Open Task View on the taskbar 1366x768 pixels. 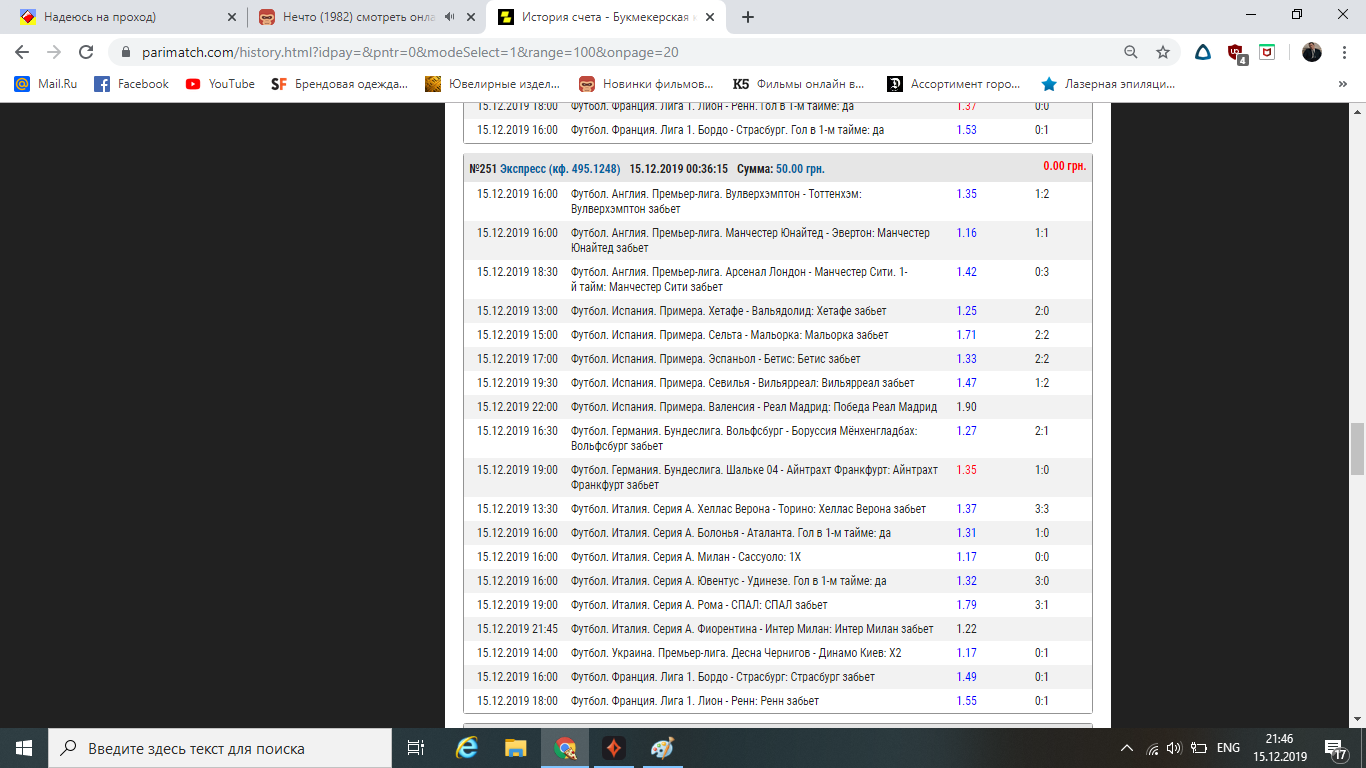[416, 748]
